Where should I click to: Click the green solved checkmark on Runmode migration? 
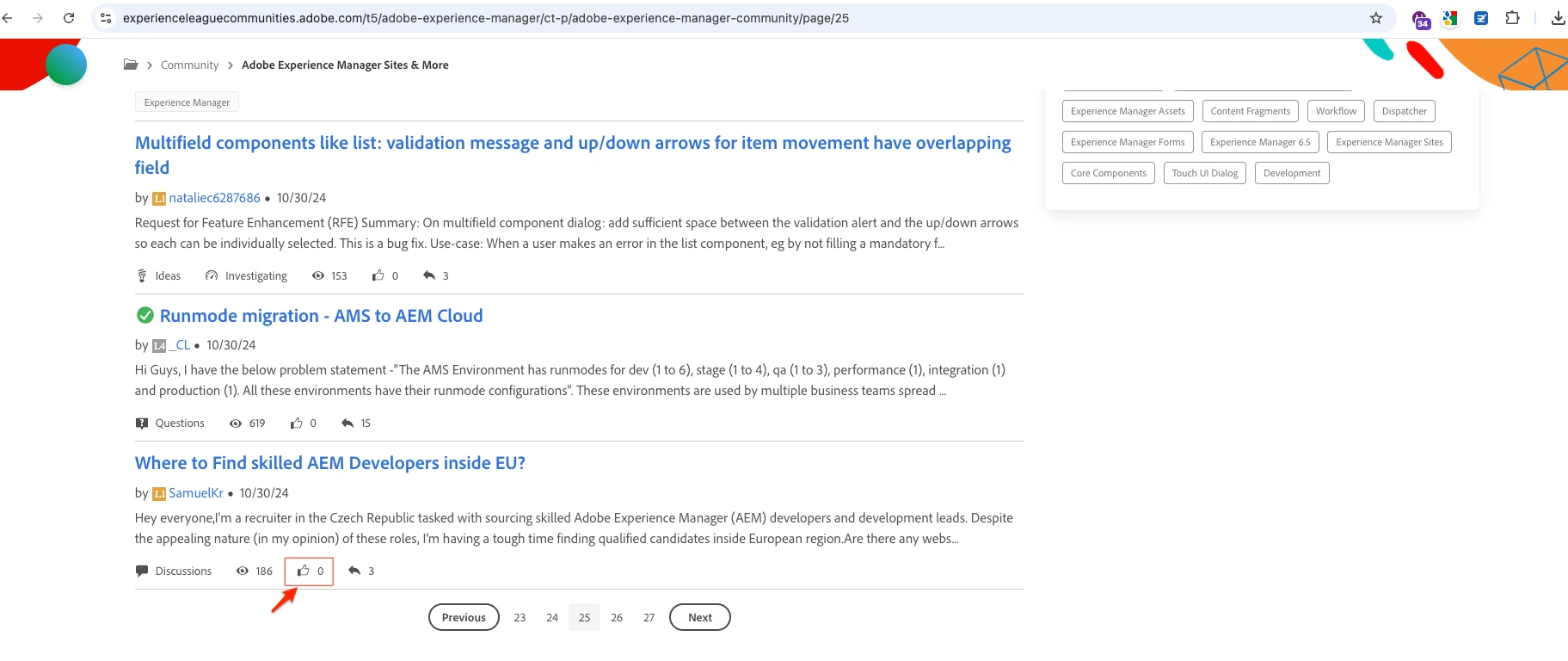[x=145, y=316]
